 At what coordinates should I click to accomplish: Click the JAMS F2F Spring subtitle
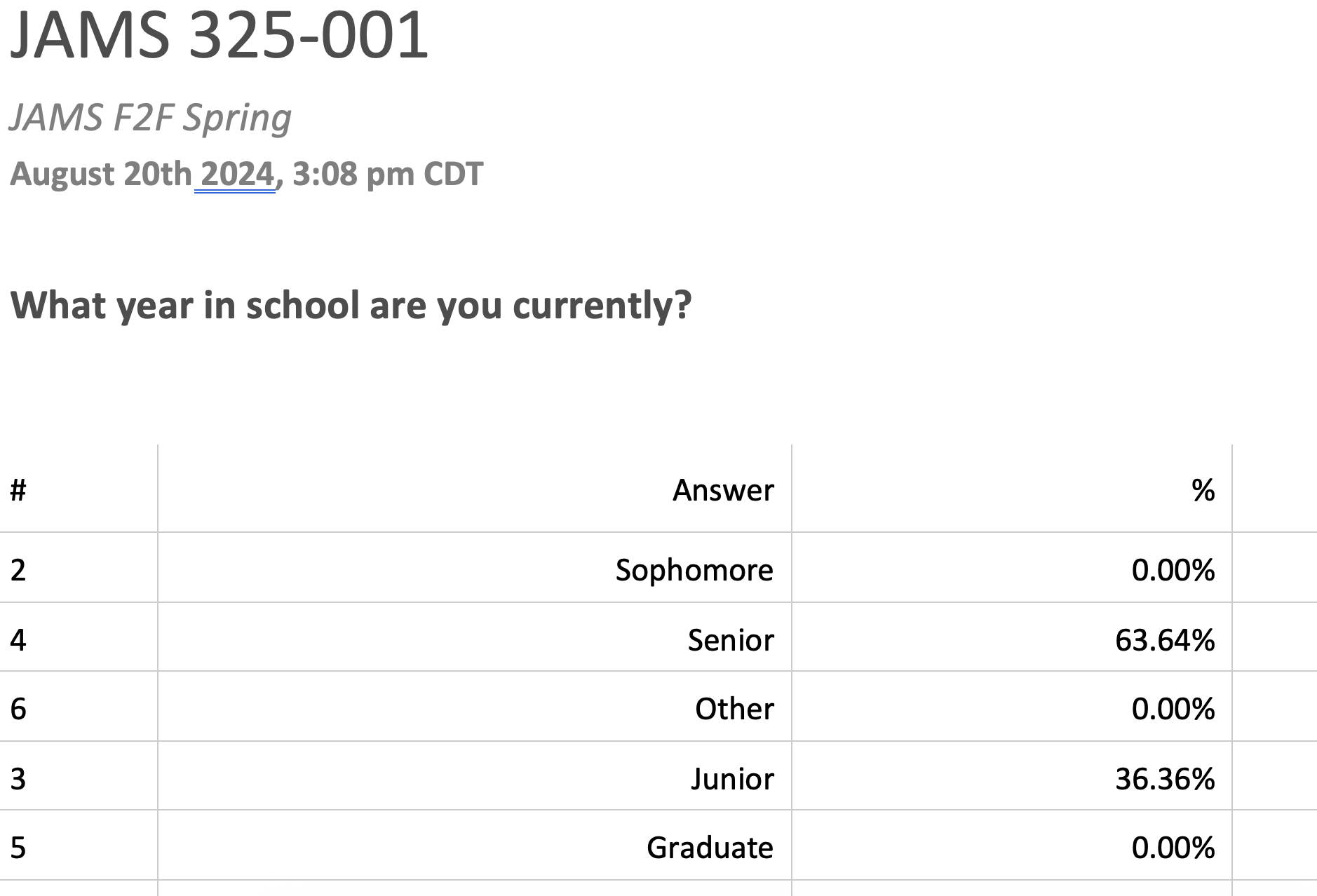coord(150,118)
